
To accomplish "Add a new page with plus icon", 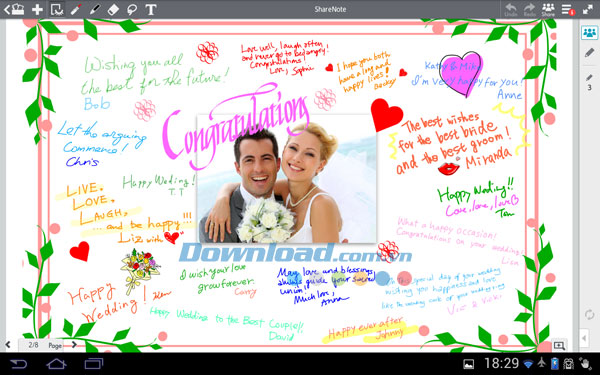I will click(37, 9).
